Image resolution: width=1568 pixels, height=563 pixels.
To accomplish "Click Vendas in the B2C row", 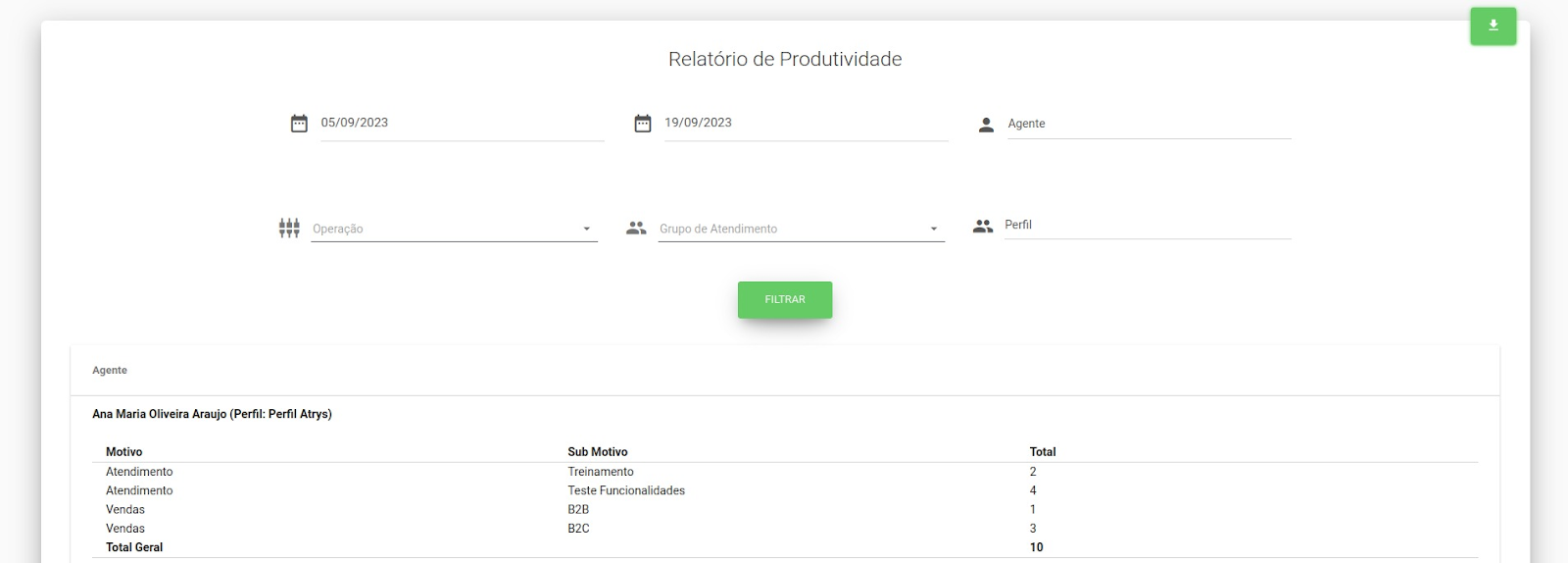I will 125,528.
